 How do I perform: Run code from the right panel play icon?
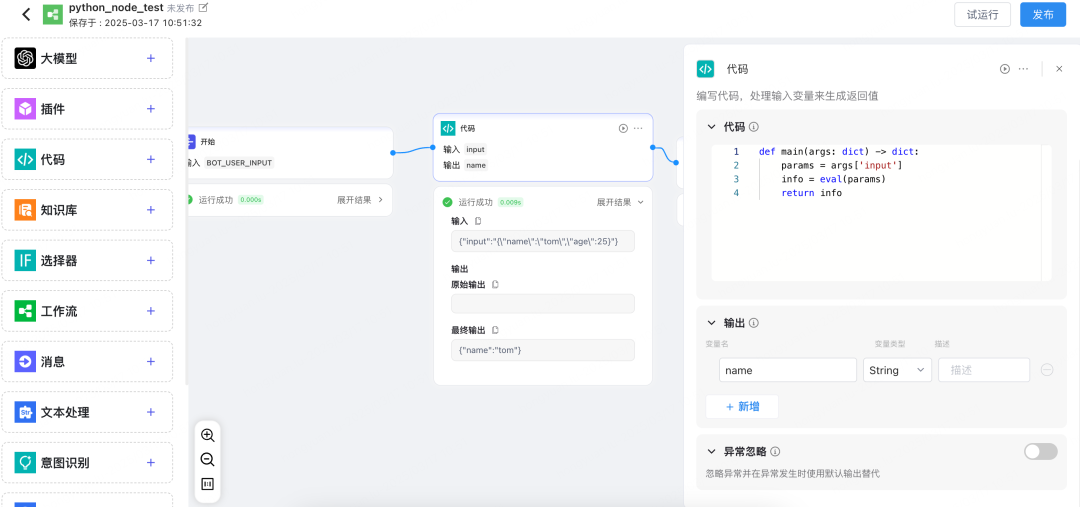[1005, 69]
